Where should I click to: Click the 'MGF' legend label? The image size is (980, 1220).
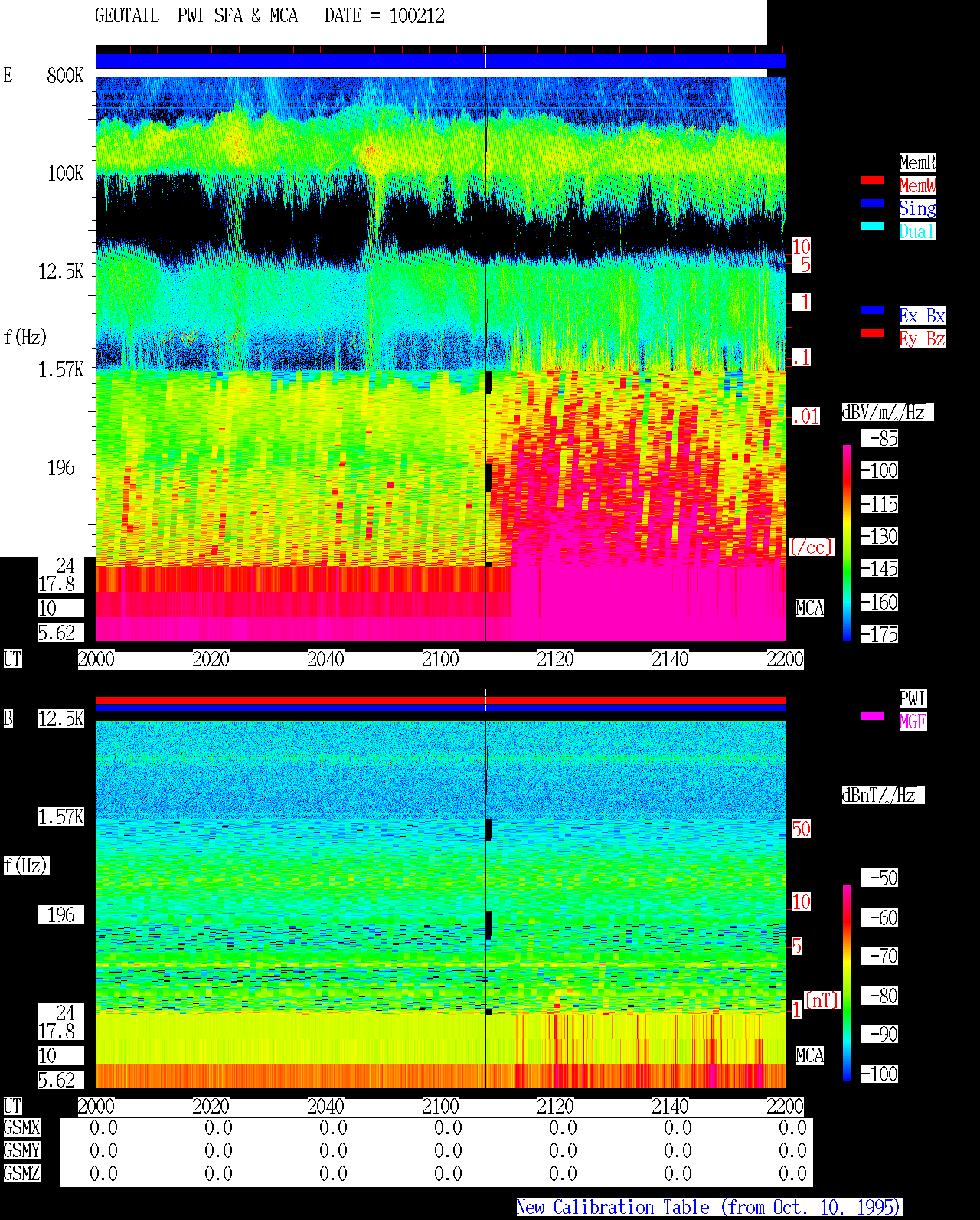tap(913, 721)
